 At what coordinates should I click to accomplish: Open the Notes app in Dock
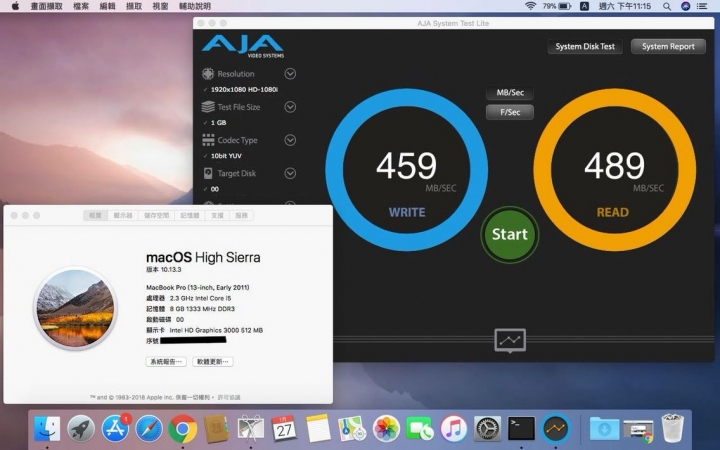[318, 429]
